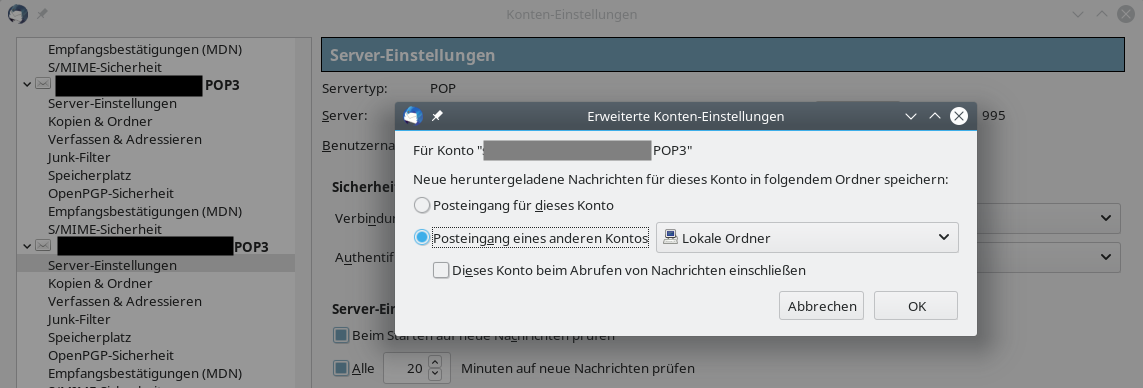Select Kopien & Ordner under second account
Screen dimensions: 1143x388
[x=100, y=283]
